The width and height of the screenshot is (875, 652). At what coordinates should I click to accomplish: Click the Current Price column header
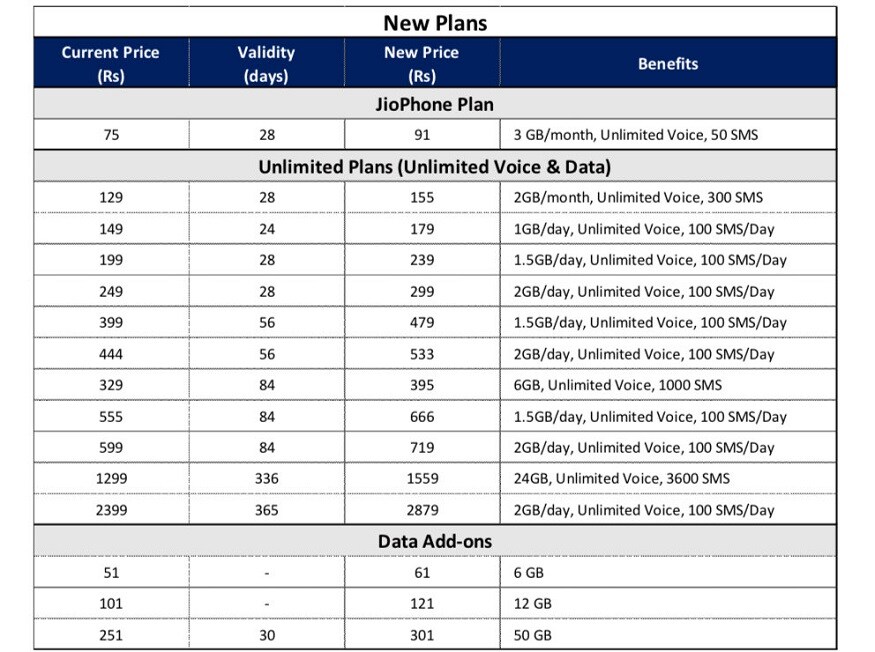click(x=111, y=63)
